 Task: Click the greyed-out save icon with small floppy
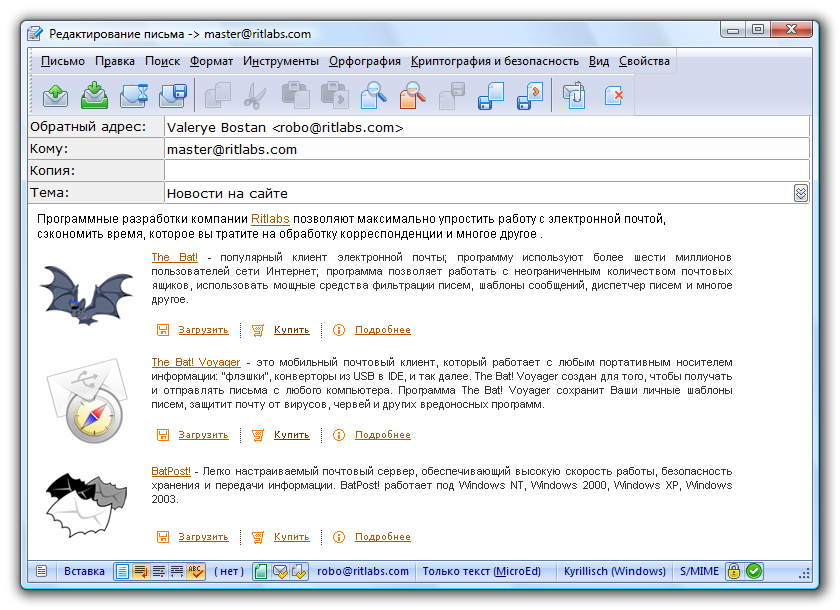tap(452, 96)
